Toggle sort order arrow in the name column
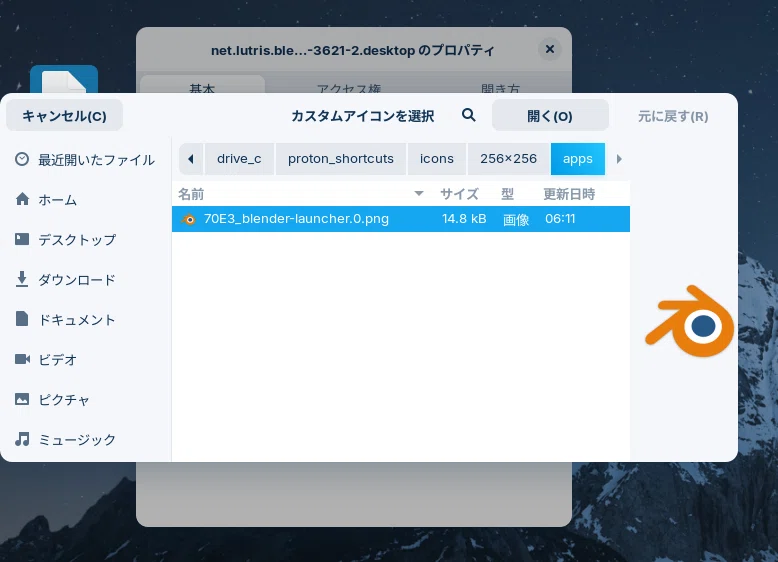 click(x=419, y=193)
